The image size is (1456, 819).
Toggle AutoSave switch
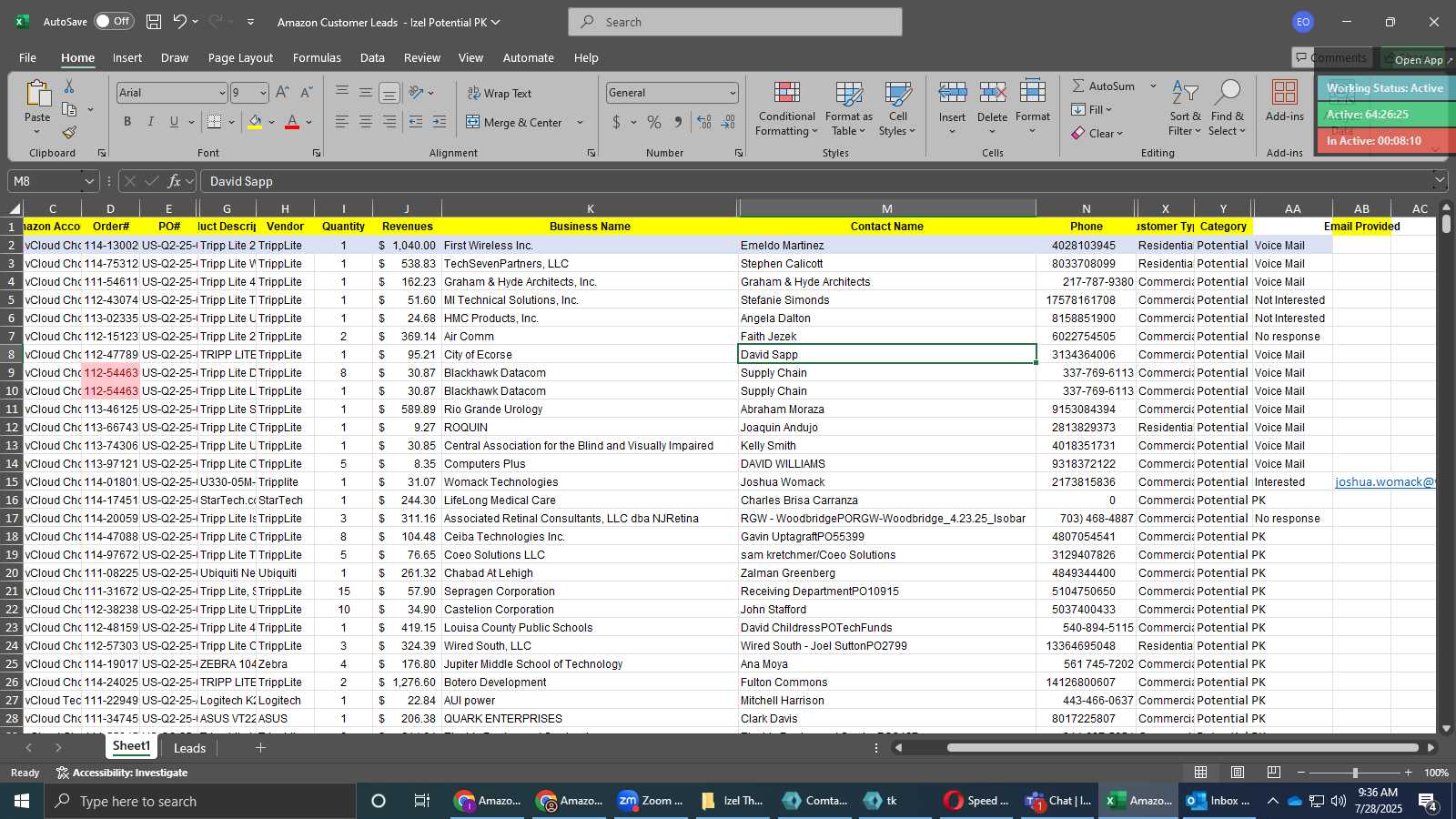click(114, 22)
